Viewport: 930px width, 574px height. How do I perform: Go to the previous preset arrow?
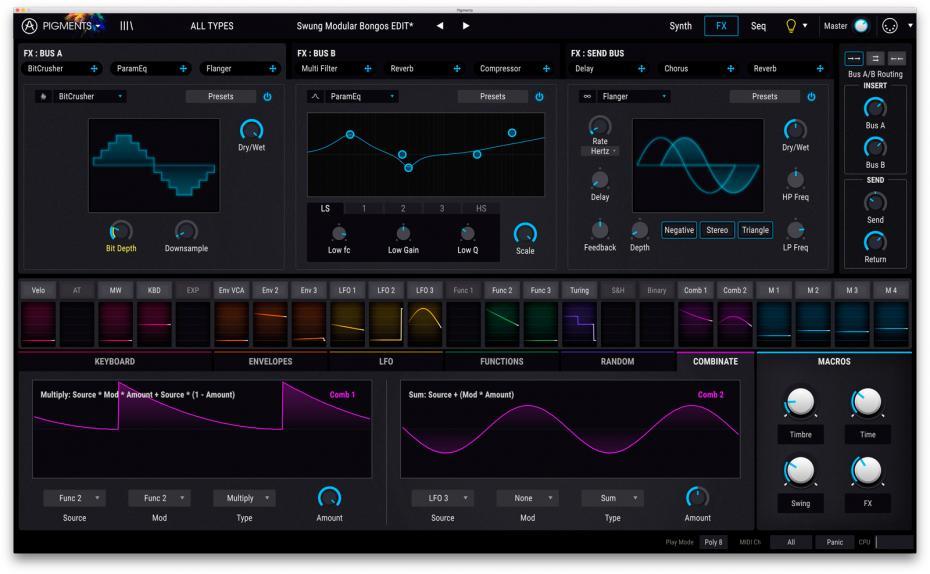tap(441, 26)
